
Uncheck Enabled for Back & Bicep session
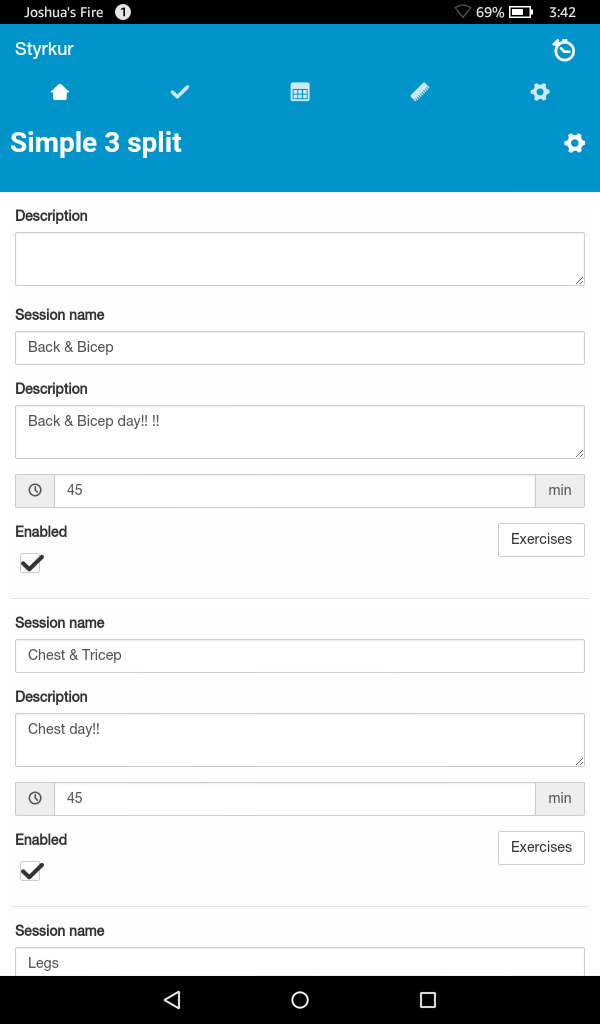coord(31,563)
